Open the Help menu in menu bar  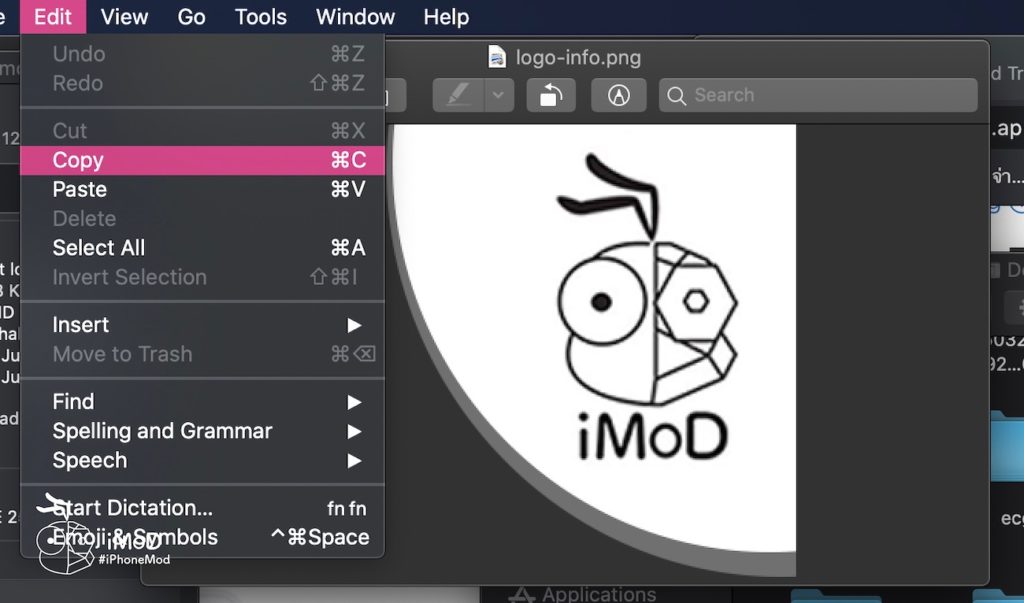[x=446, y=17]
